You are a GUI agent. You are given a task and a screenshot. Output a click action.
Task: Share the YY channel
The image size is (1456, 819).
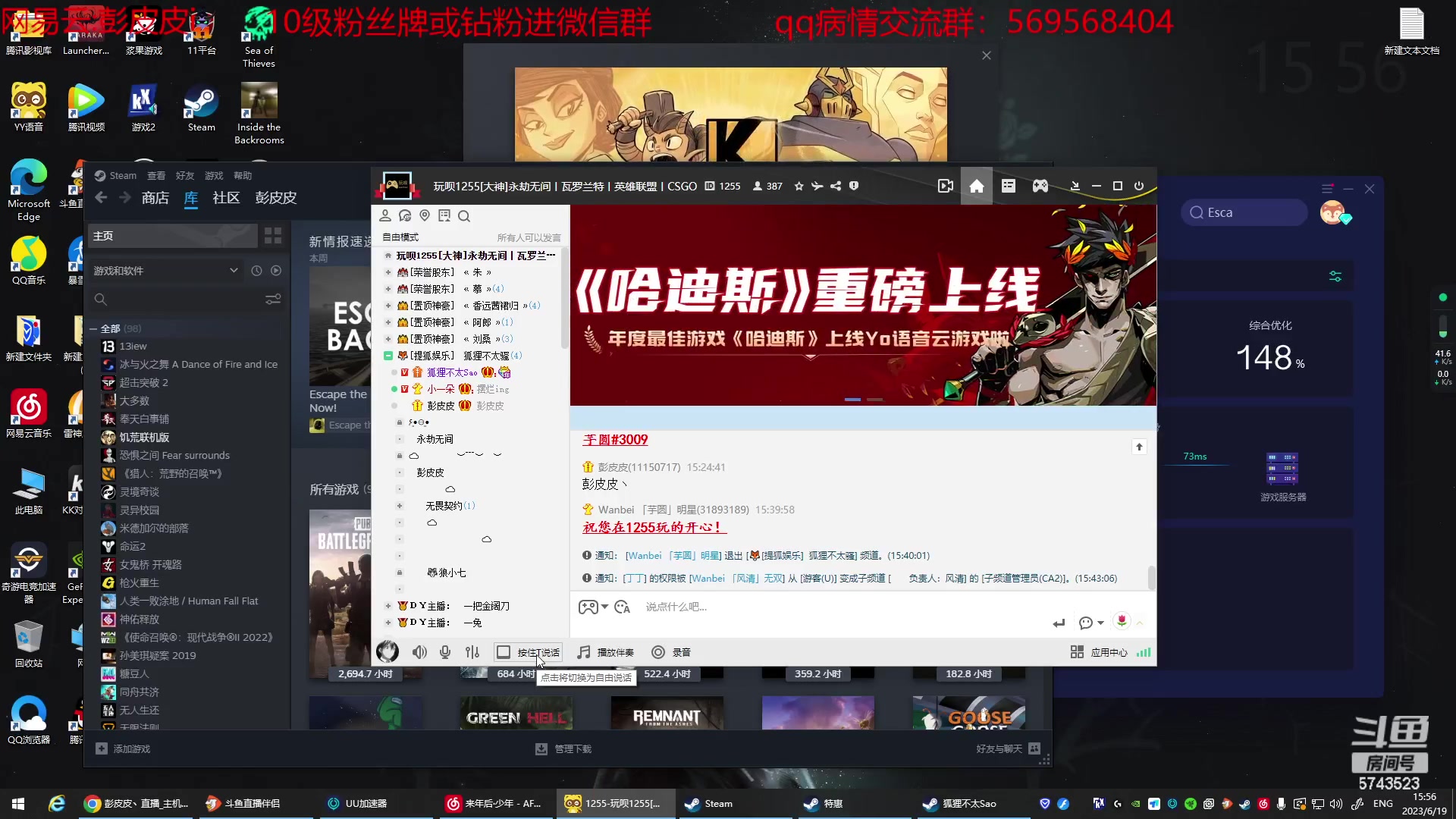(x=836, y=187)
